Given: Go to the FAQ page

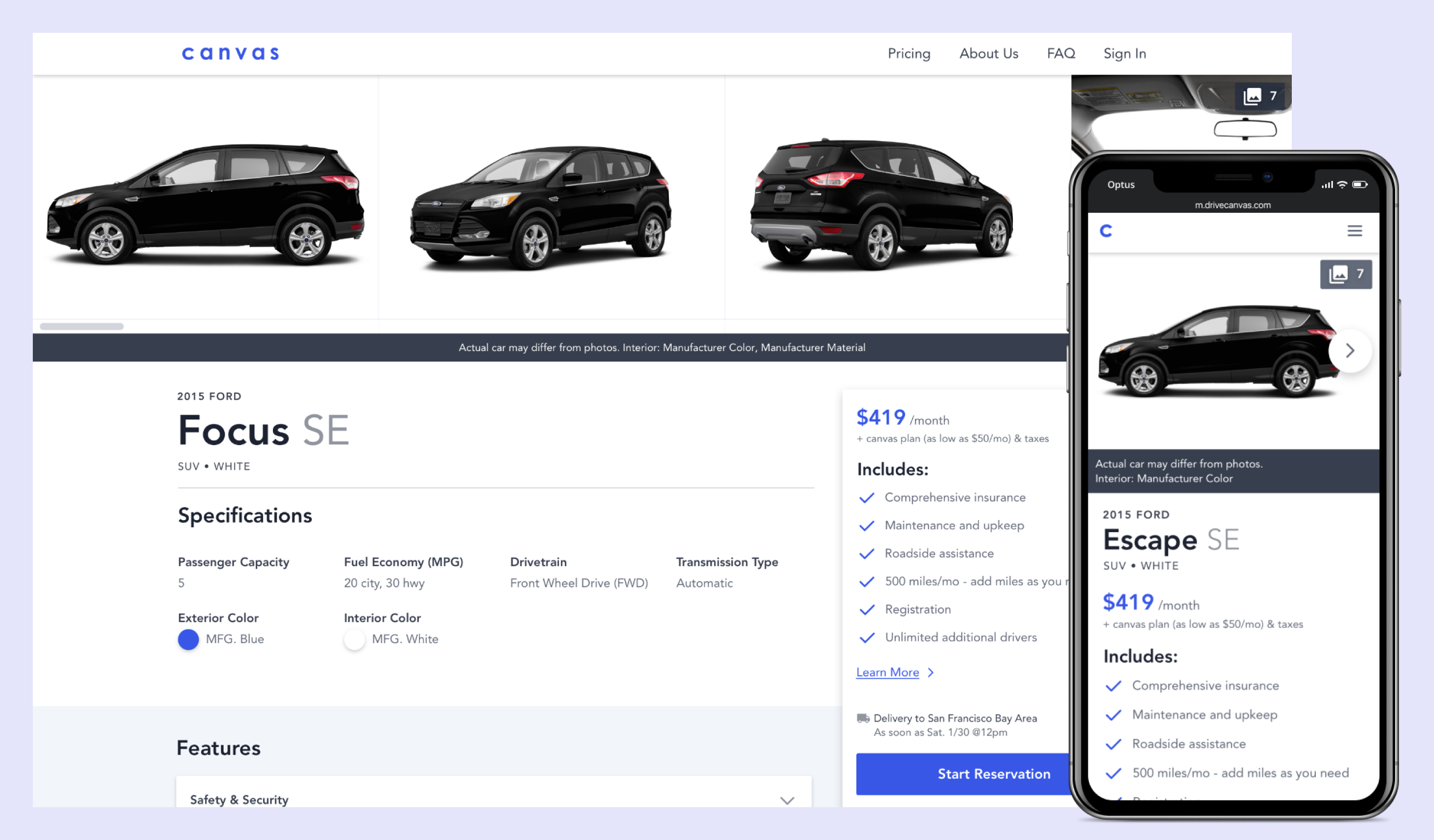Looking at the screenshot, I should click(x=1060, y=54).
